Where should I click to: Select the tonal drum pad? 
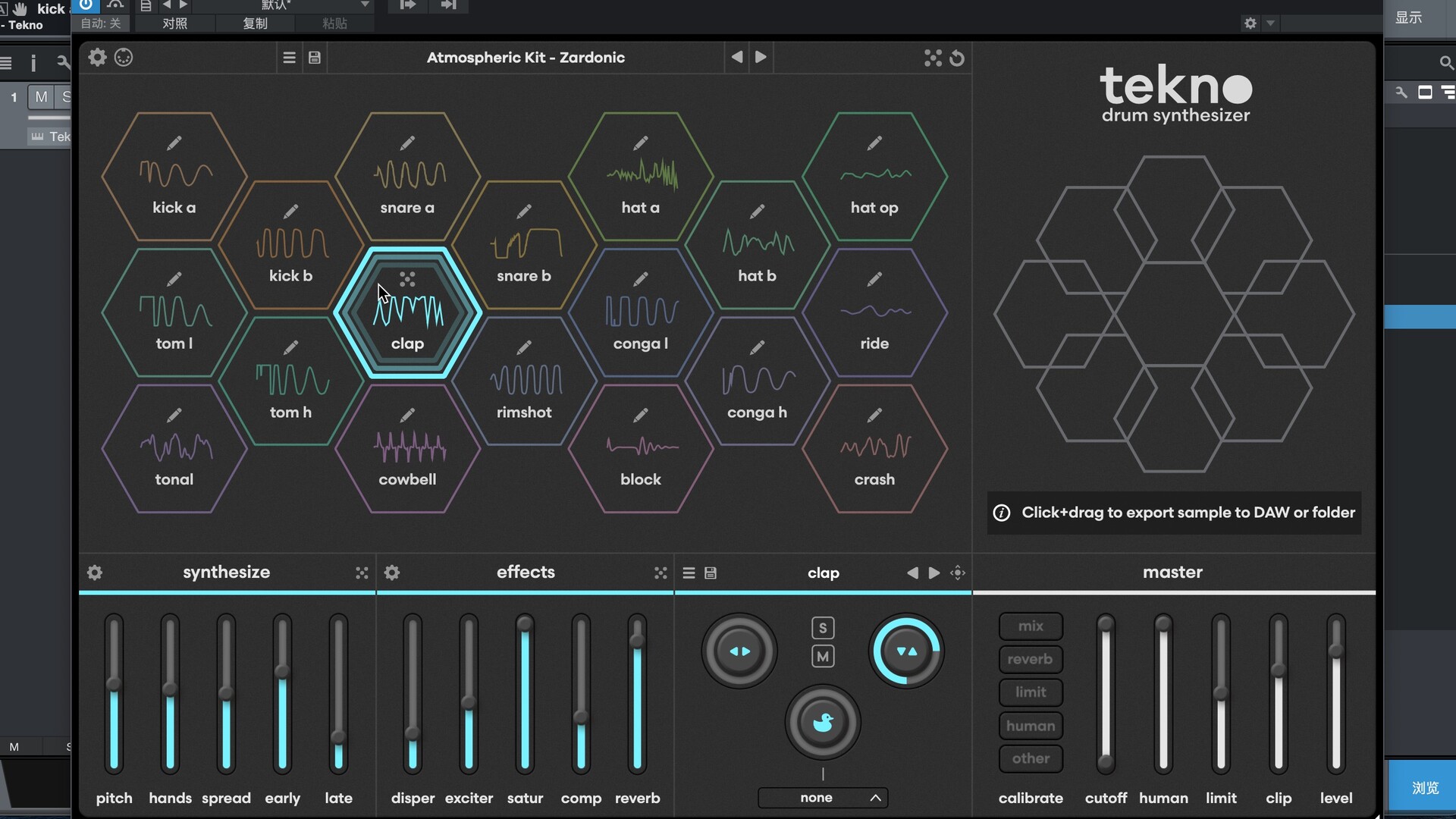point(174,449)
